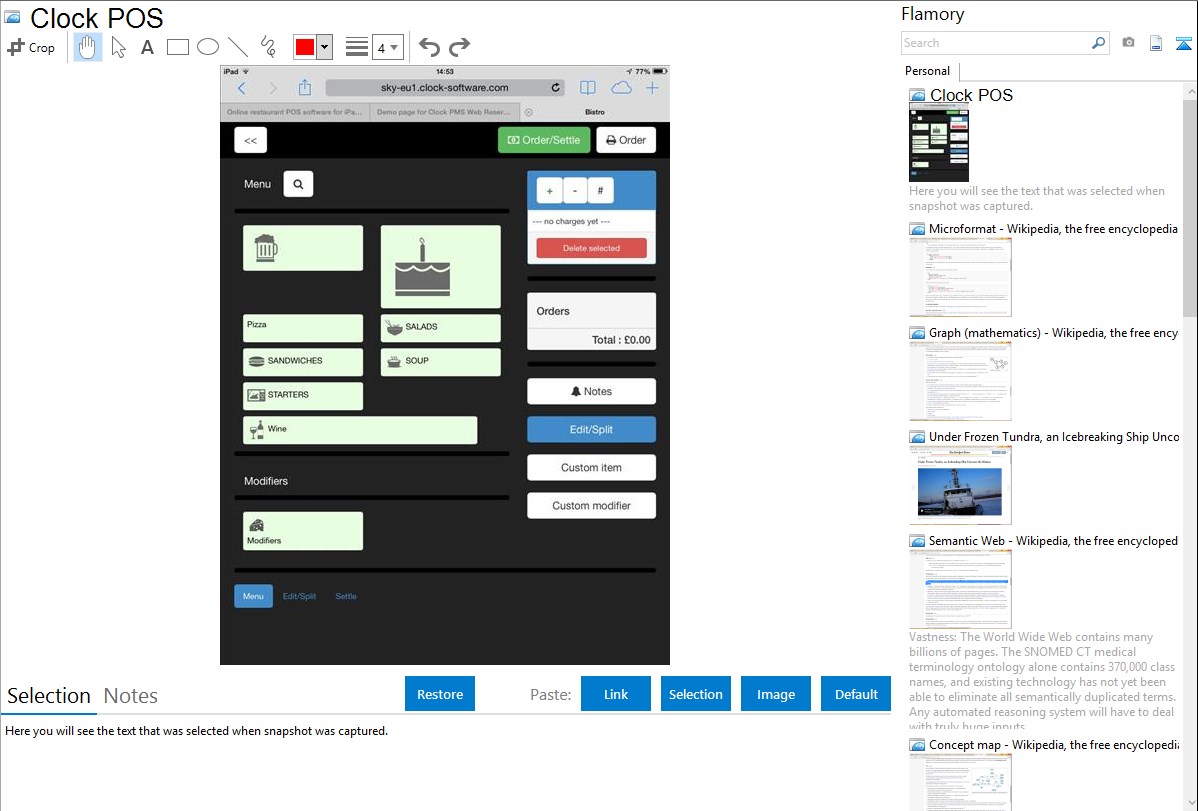Click the Safari reload icon

point(555,88)
